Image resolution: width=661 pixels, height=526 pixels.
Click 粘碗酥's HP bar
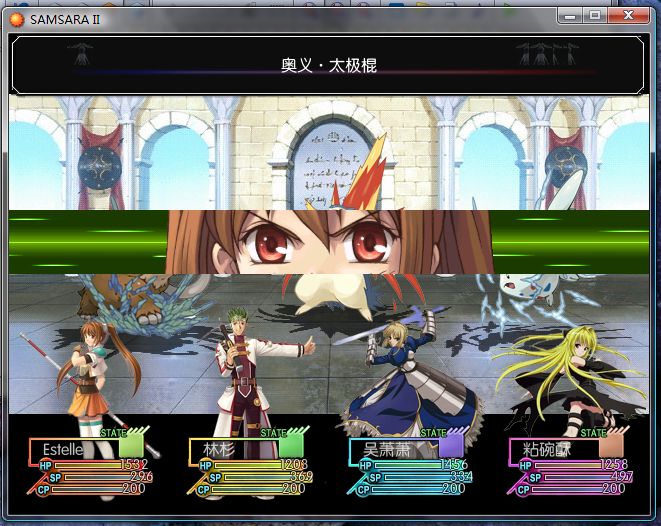(580, 465)
